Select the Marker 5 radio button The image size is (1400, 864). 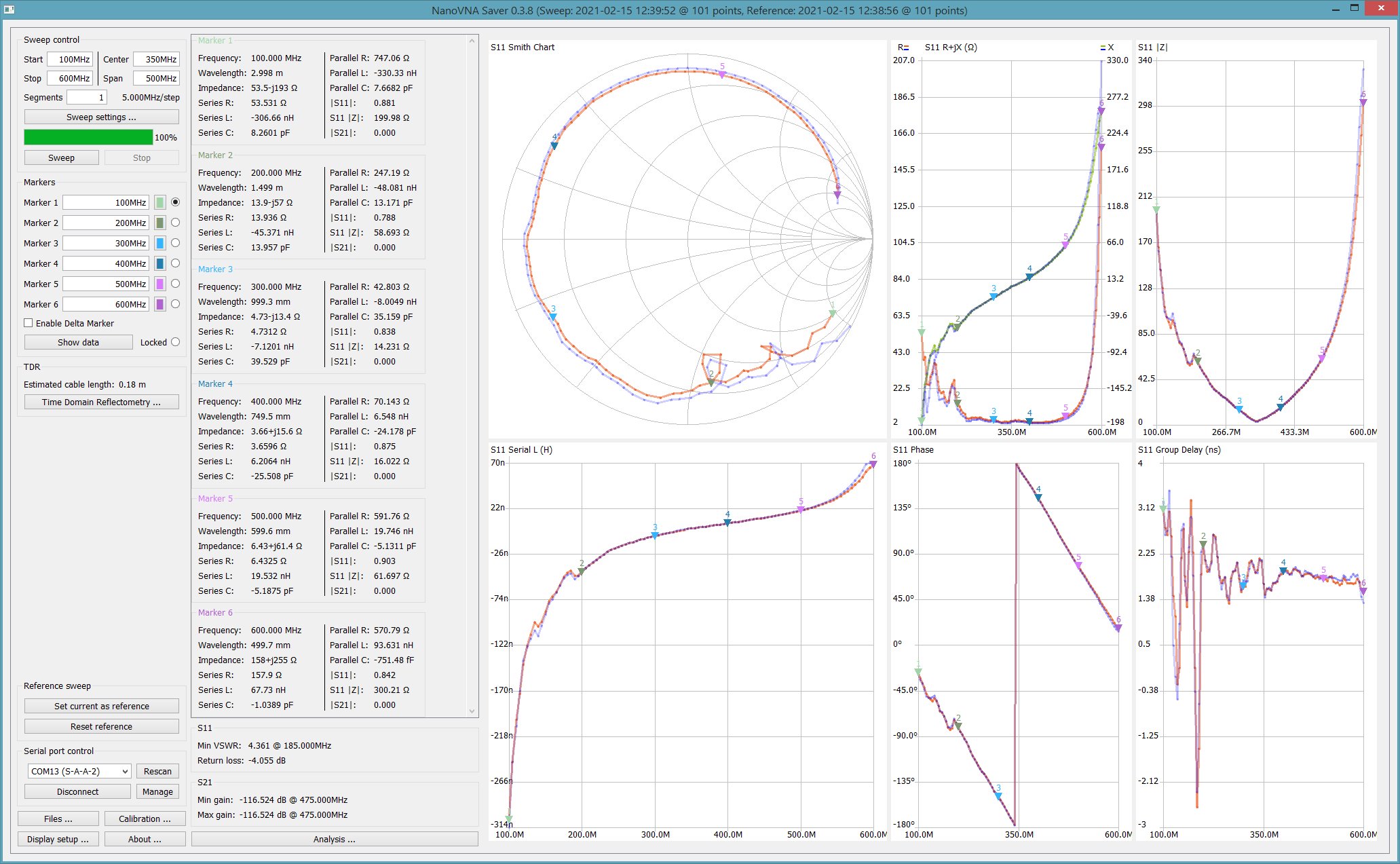point(176,284)
